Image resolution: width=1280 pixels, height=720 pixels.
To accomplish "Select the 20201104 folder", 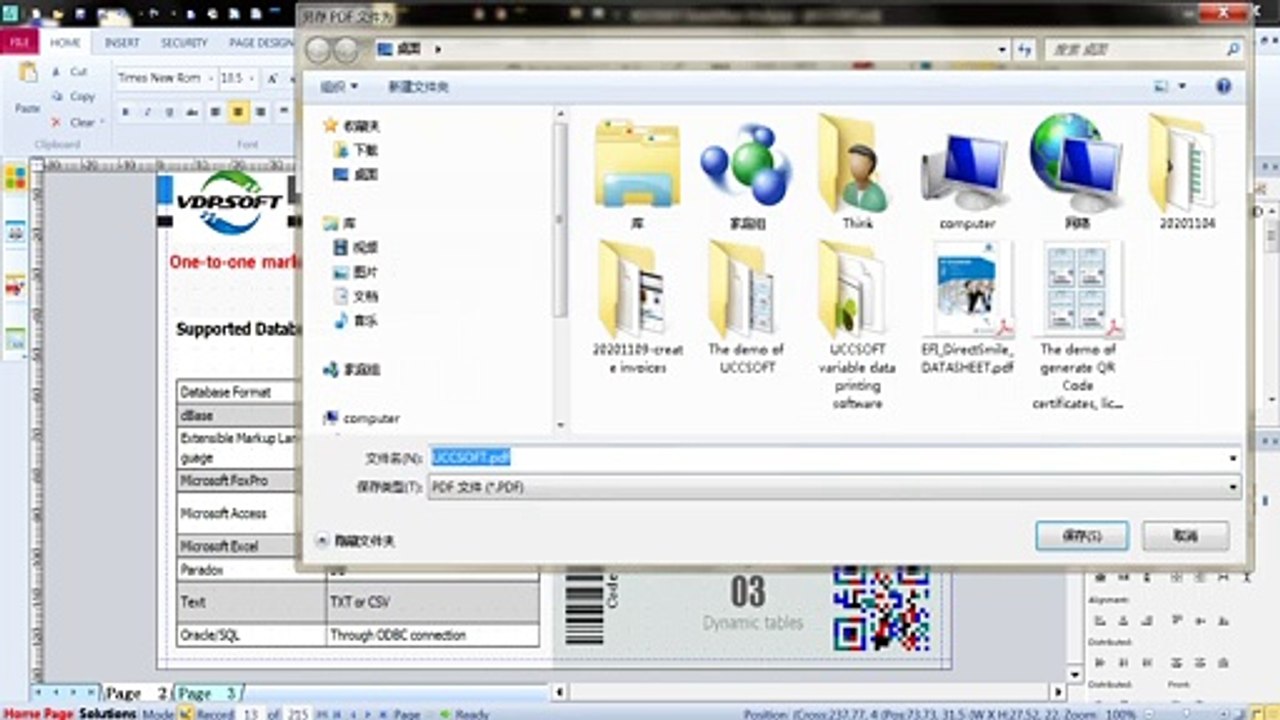I will click(1187, 173).
